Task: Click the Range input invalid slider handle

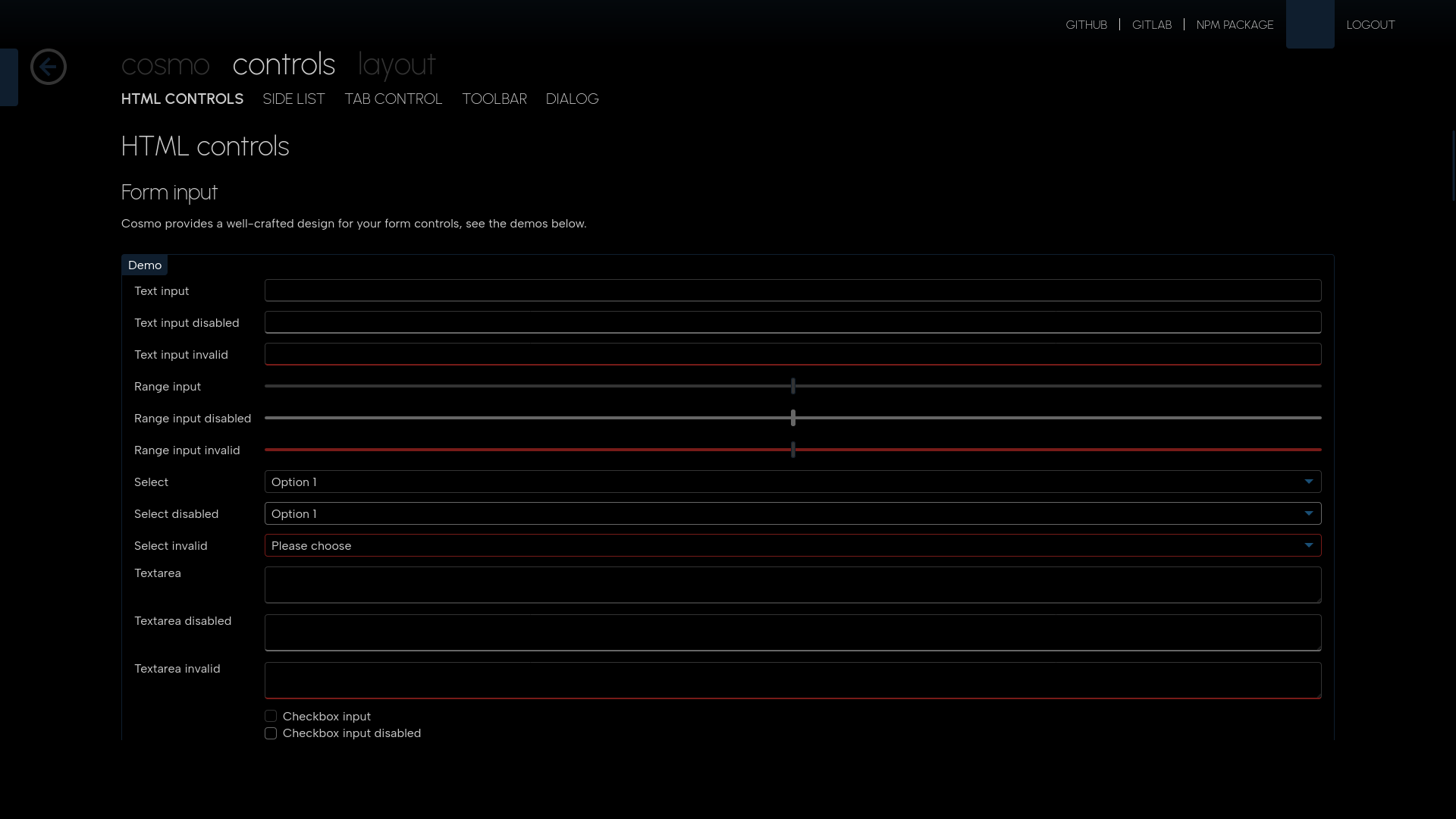Action: click(793, 450)
